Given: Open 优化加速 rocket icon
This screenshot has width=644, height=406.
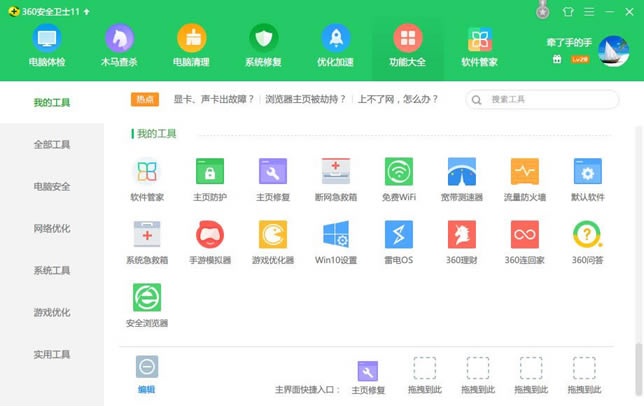Looking at the screenshot, I should [335, 45].
